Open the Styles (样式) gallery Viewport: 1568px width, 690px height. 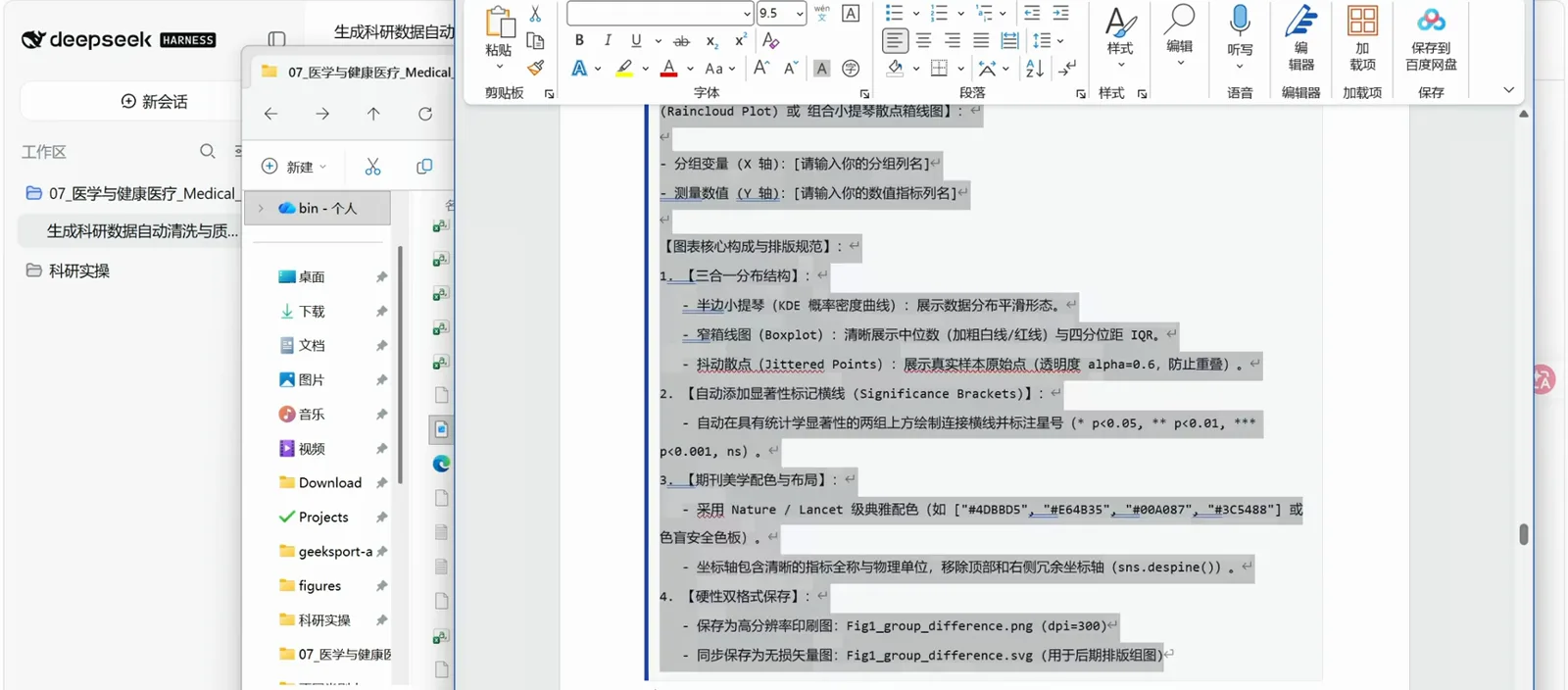coord(1120,36)
